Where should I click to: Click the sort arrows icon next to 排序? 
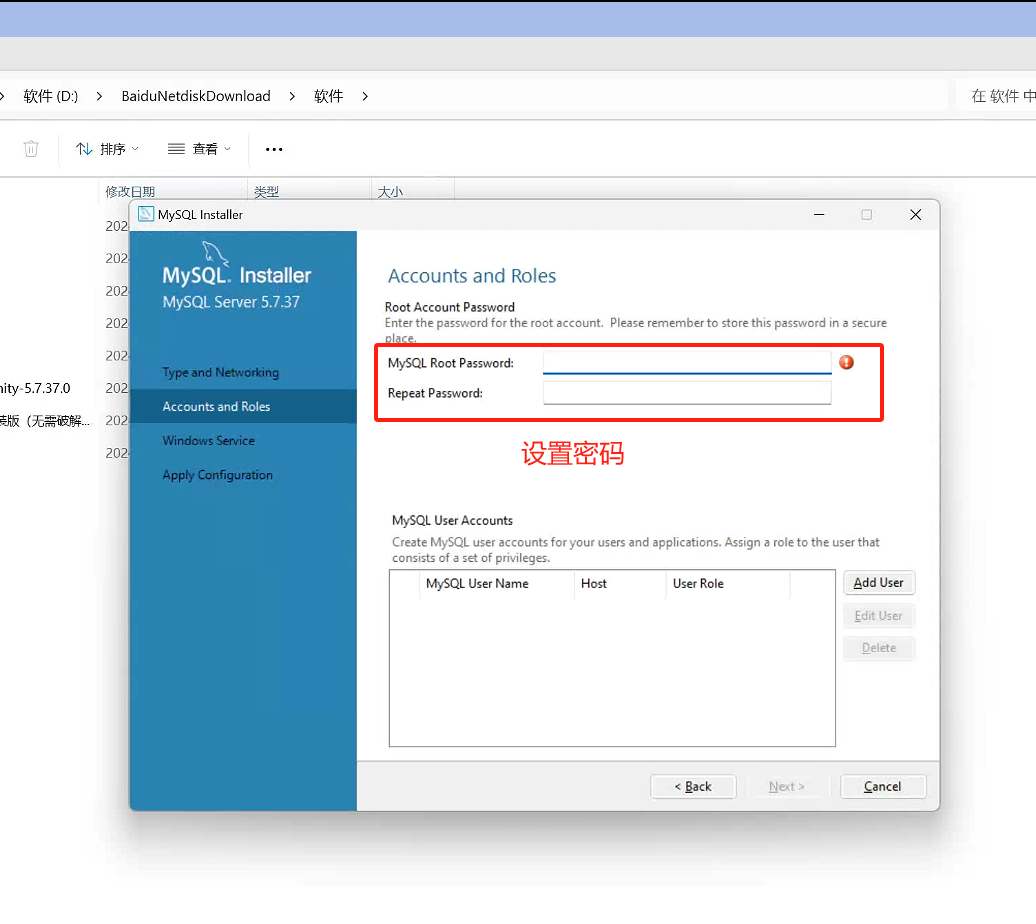coord(84,149)
